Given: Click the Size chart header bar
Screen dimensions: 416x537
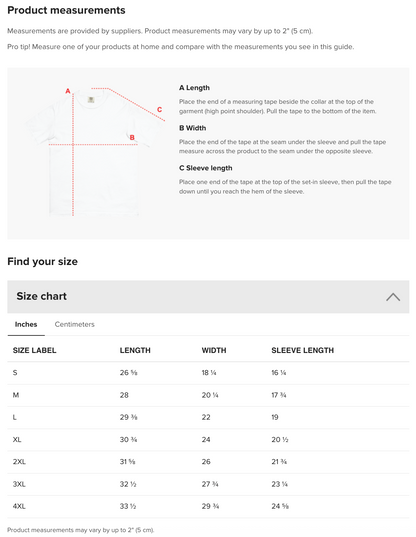Looking at the screenshot, I should 208,297.
